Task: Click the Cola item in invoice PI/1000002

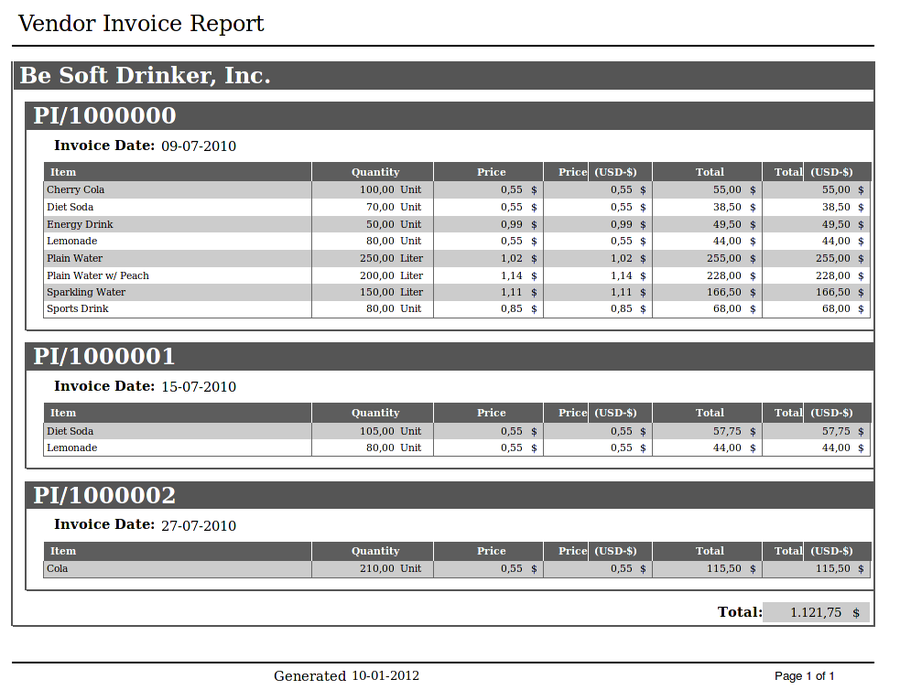Action: pos(58,569)
